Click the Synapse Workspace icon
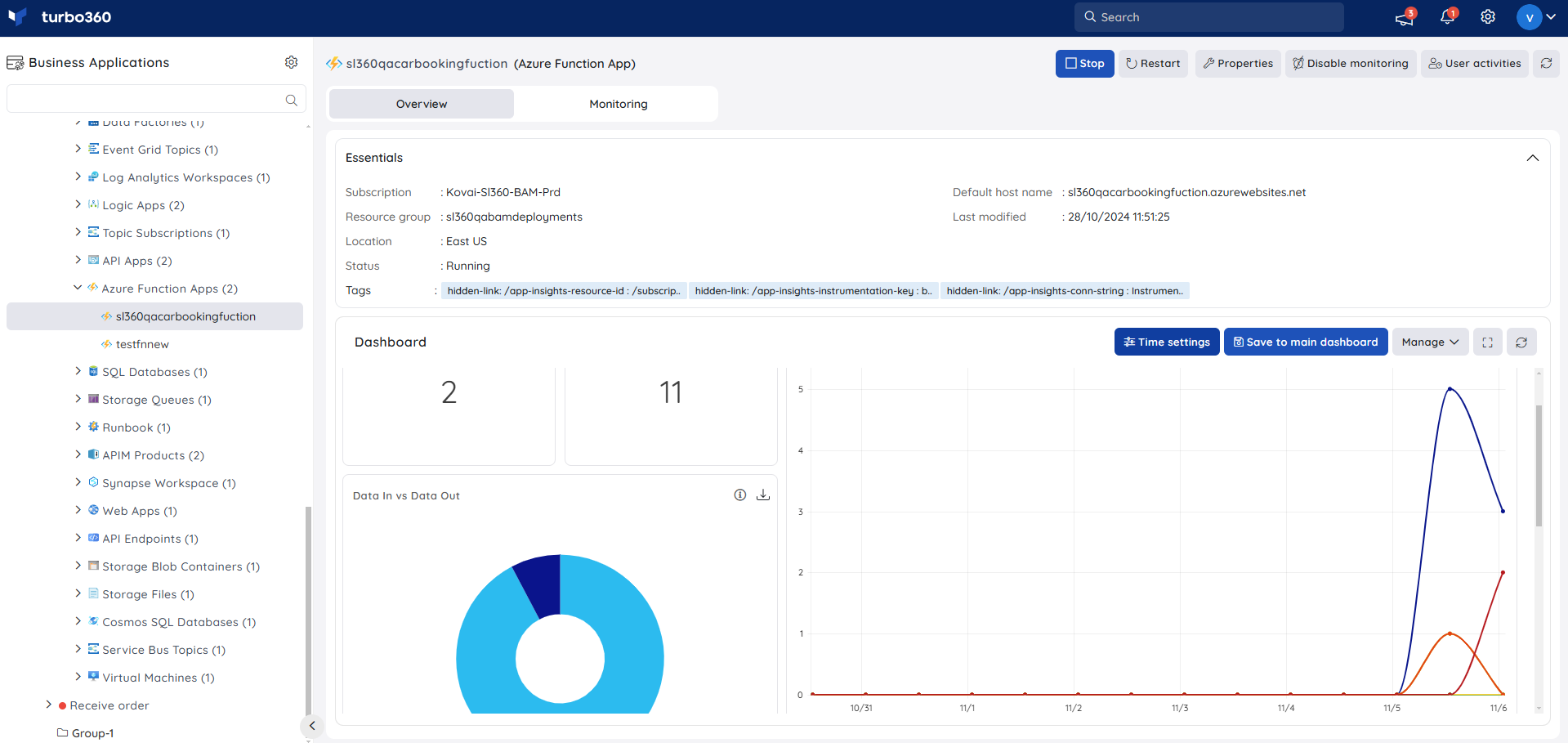 [93, 482]
